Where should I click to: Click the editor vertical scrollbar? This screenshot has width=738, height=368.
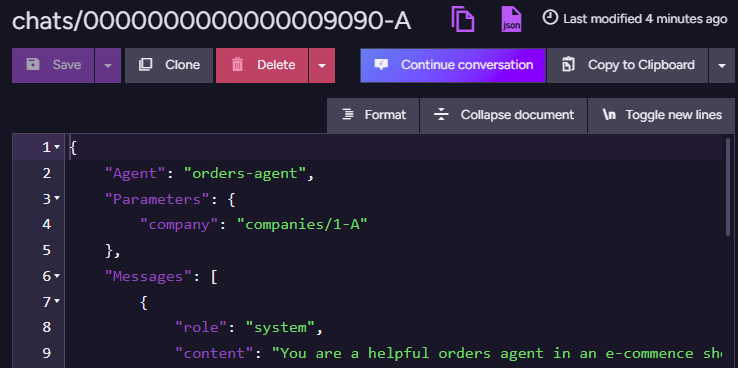pyautogui.click(x=729, y=193)
